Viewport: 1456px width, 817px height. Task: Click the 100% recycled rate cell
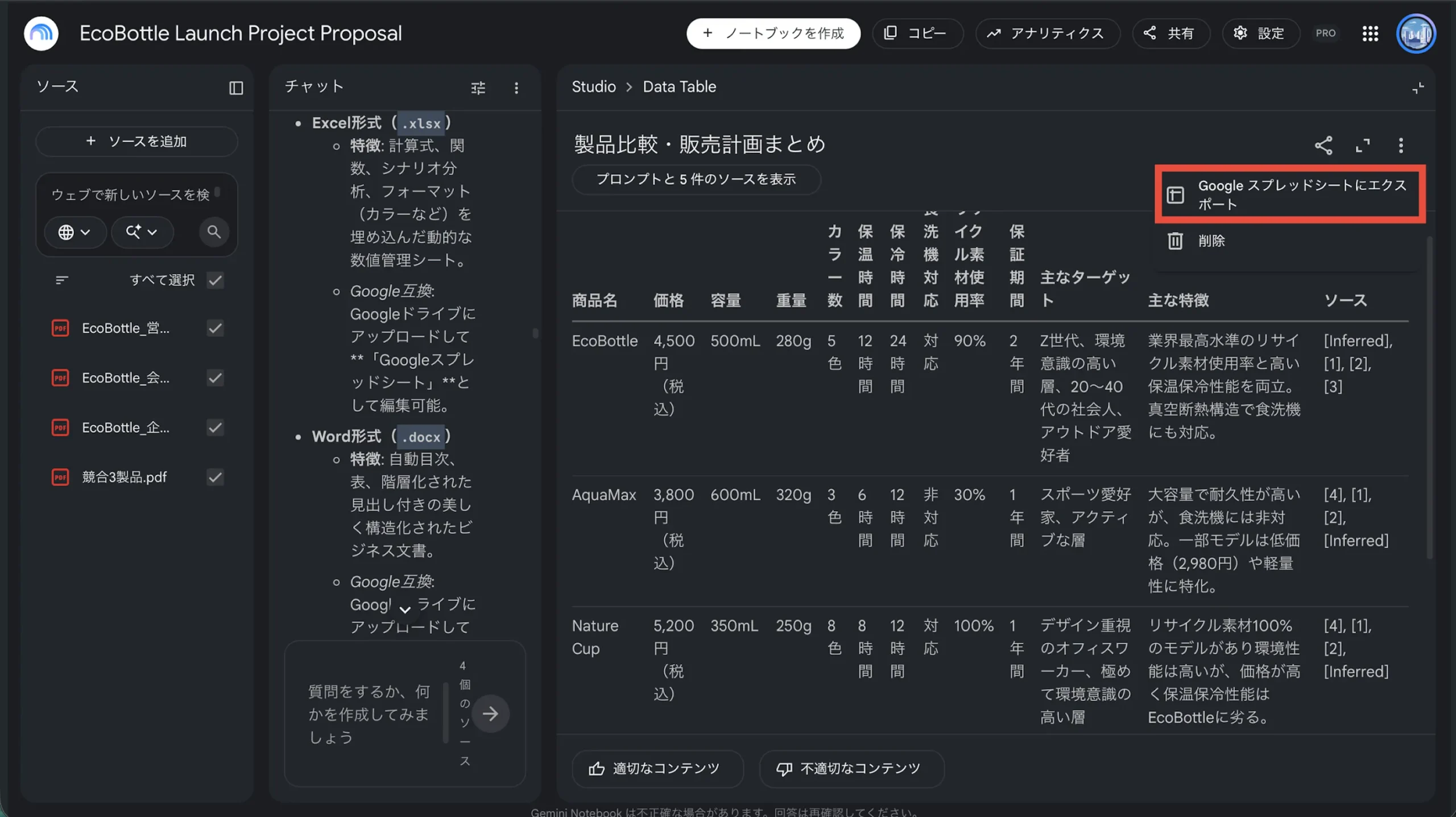pos(974,625)
